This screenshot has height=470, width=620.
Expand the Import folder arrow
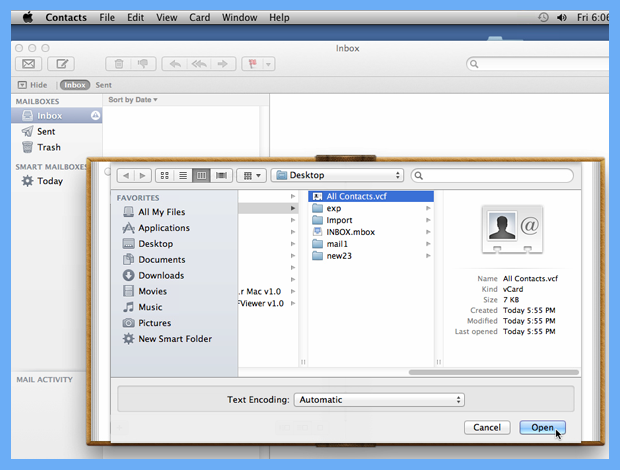pyautogui.click(x=428, y=220)
